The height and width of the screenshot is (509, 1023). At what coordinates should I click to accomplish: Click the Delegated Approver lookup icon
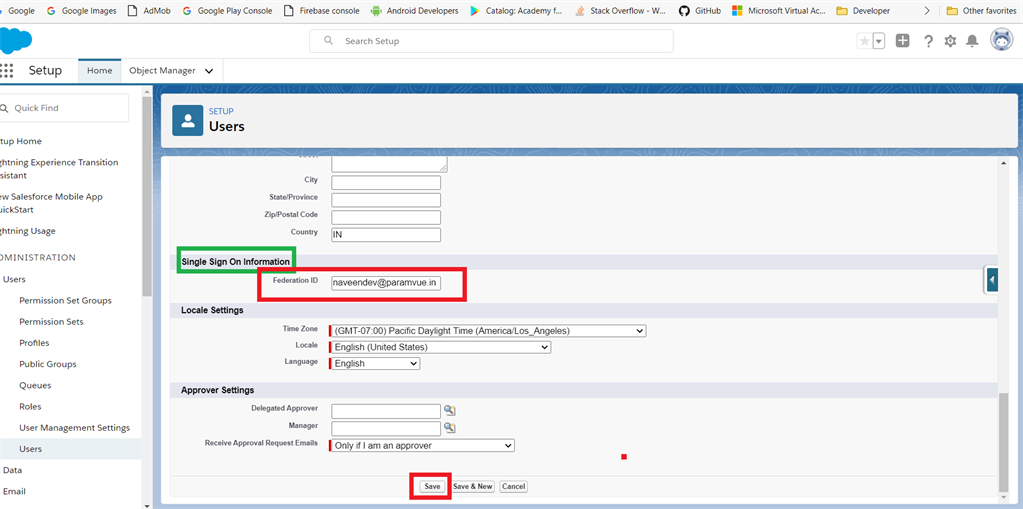pos(450,410)
